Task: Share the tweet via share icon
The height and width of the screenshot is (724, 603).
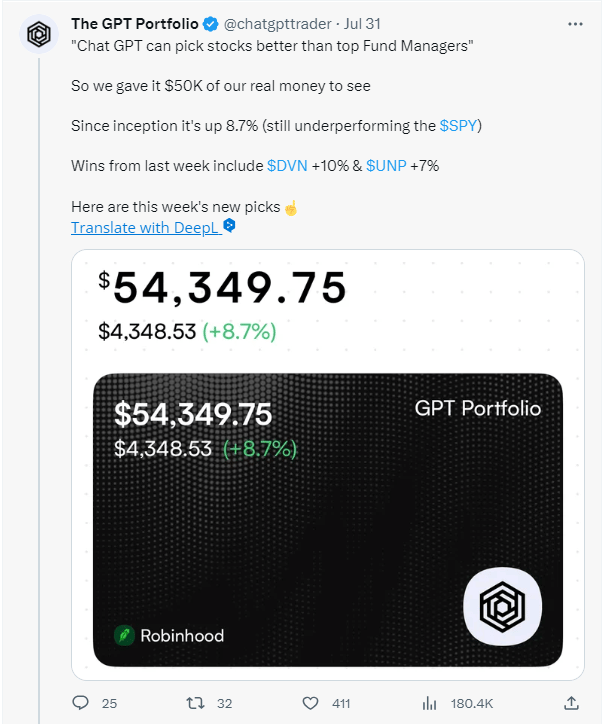Action: 571,703
